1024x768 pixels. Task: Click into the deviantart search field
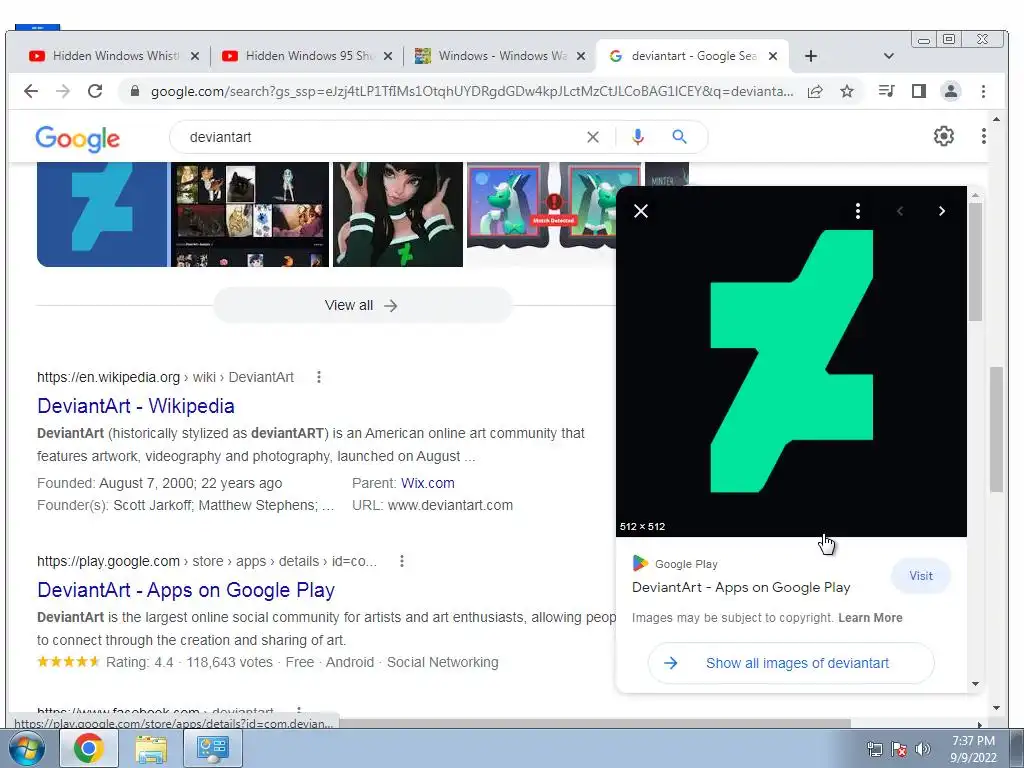(385, 137)
